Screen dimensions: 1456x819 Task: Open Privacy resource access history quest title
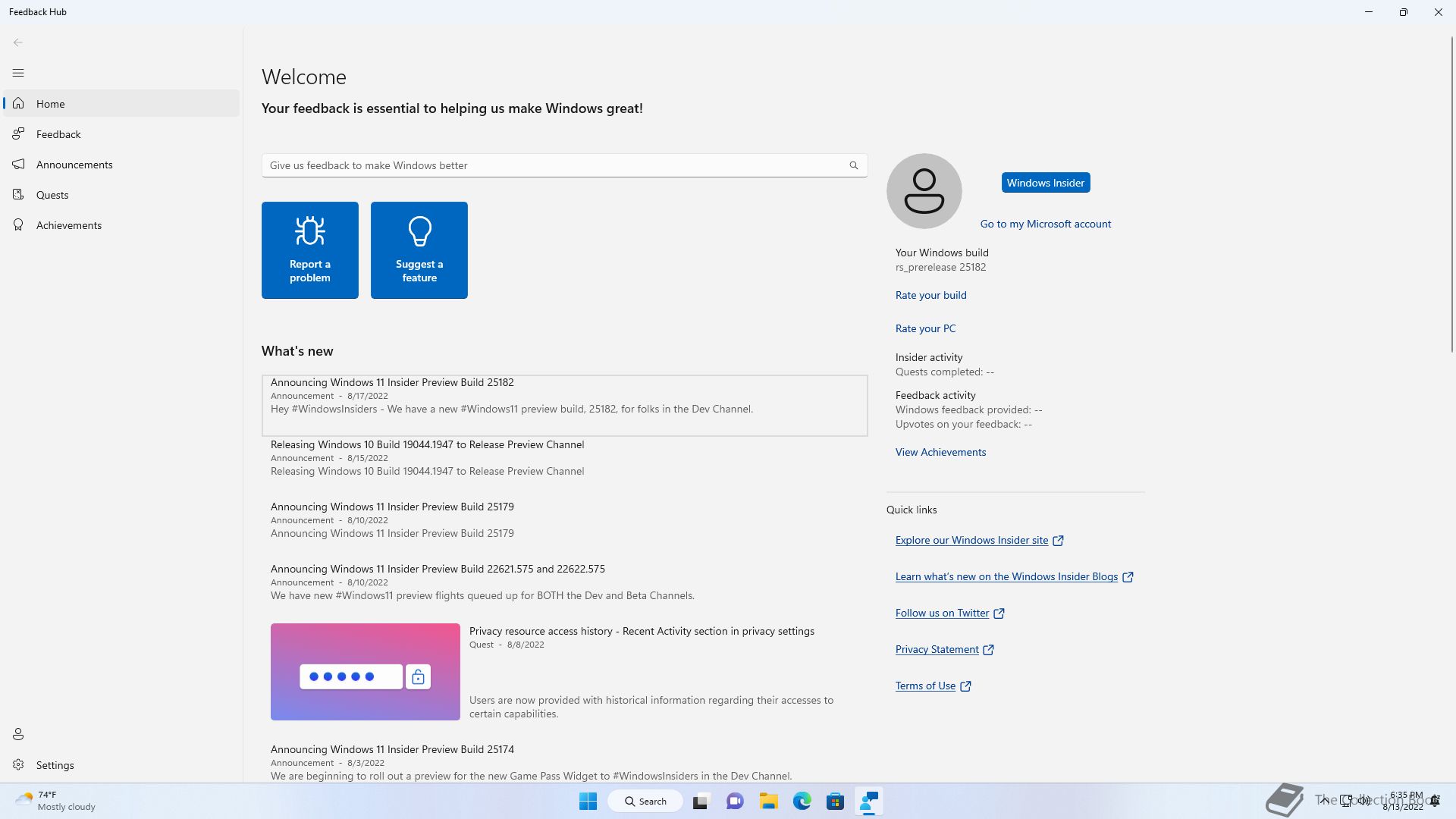coord(642,631)
